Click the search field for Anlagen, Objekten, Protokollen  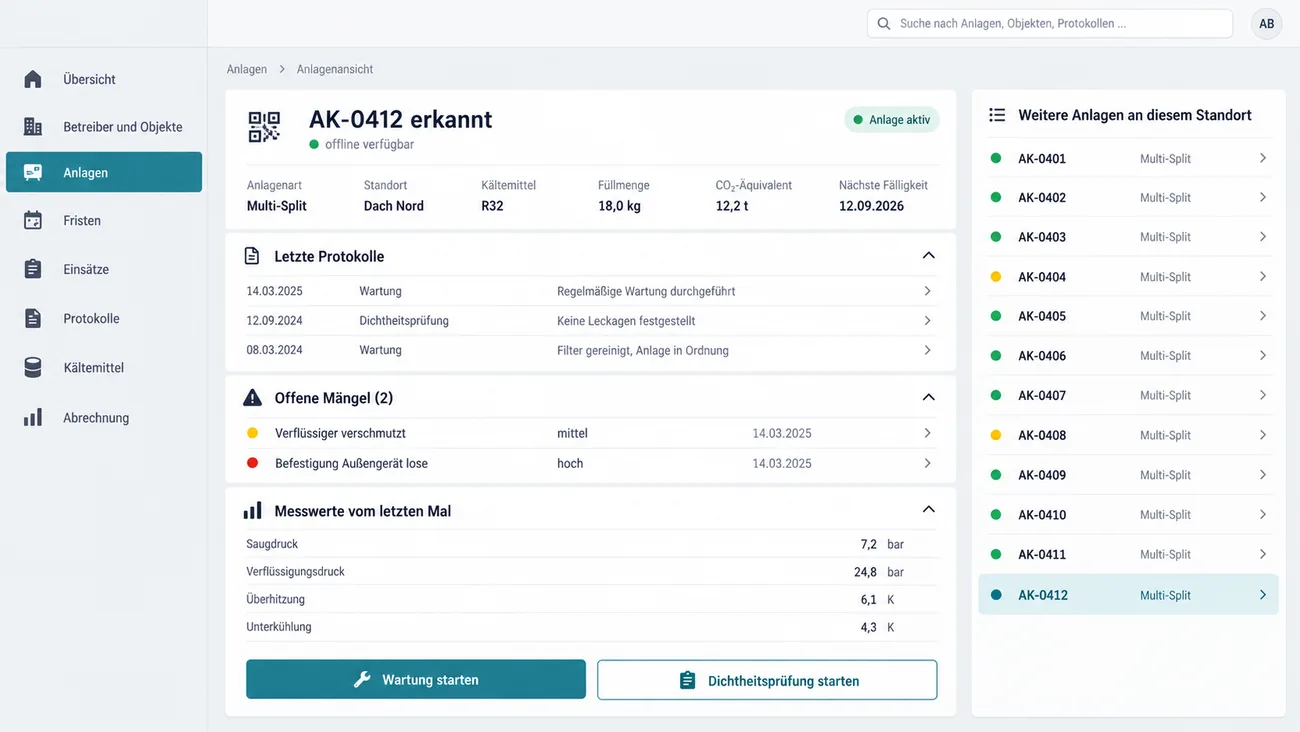point(1050,23)
